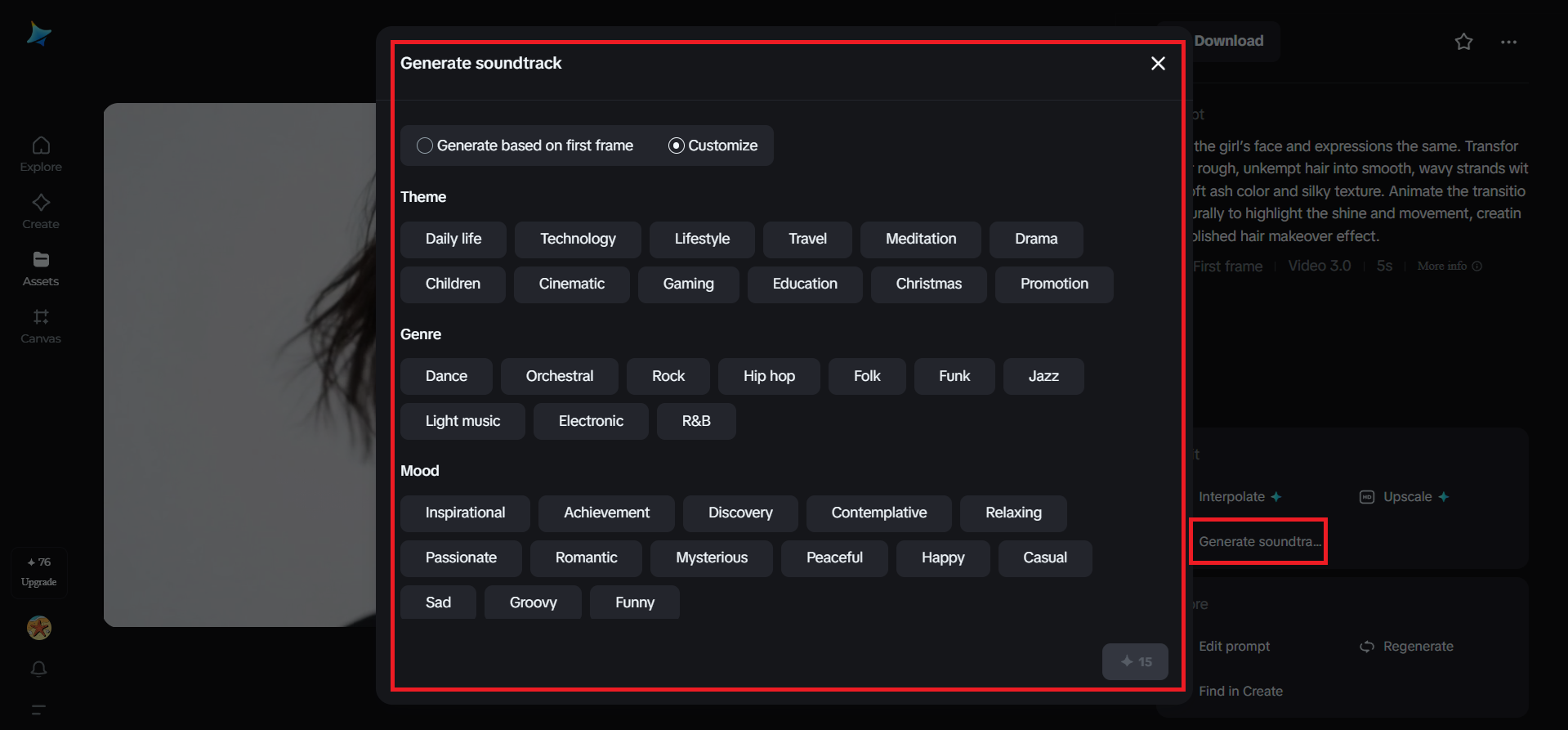The image size is (1568, 730).
Task: Open the Create section in sidebar
Action: pyautogui.click(x=41, y=211)
